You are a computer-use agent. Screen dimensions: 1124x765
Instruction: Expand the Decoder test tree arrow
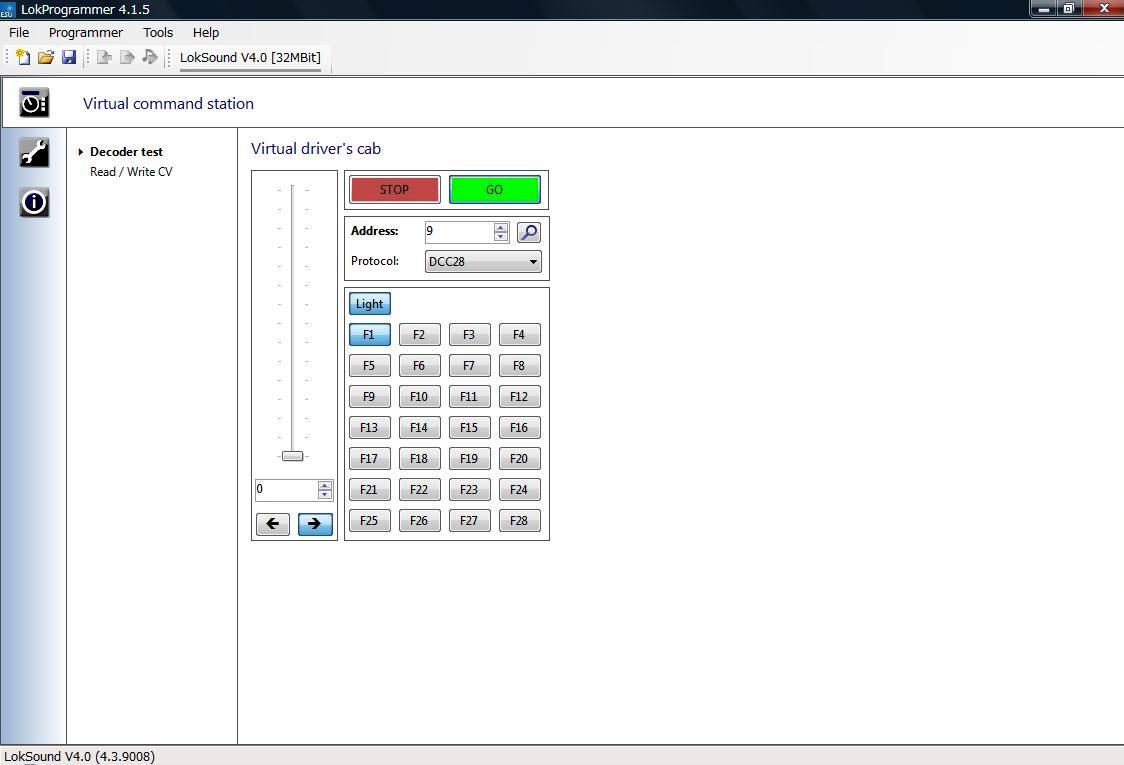[x=81, y=152]
